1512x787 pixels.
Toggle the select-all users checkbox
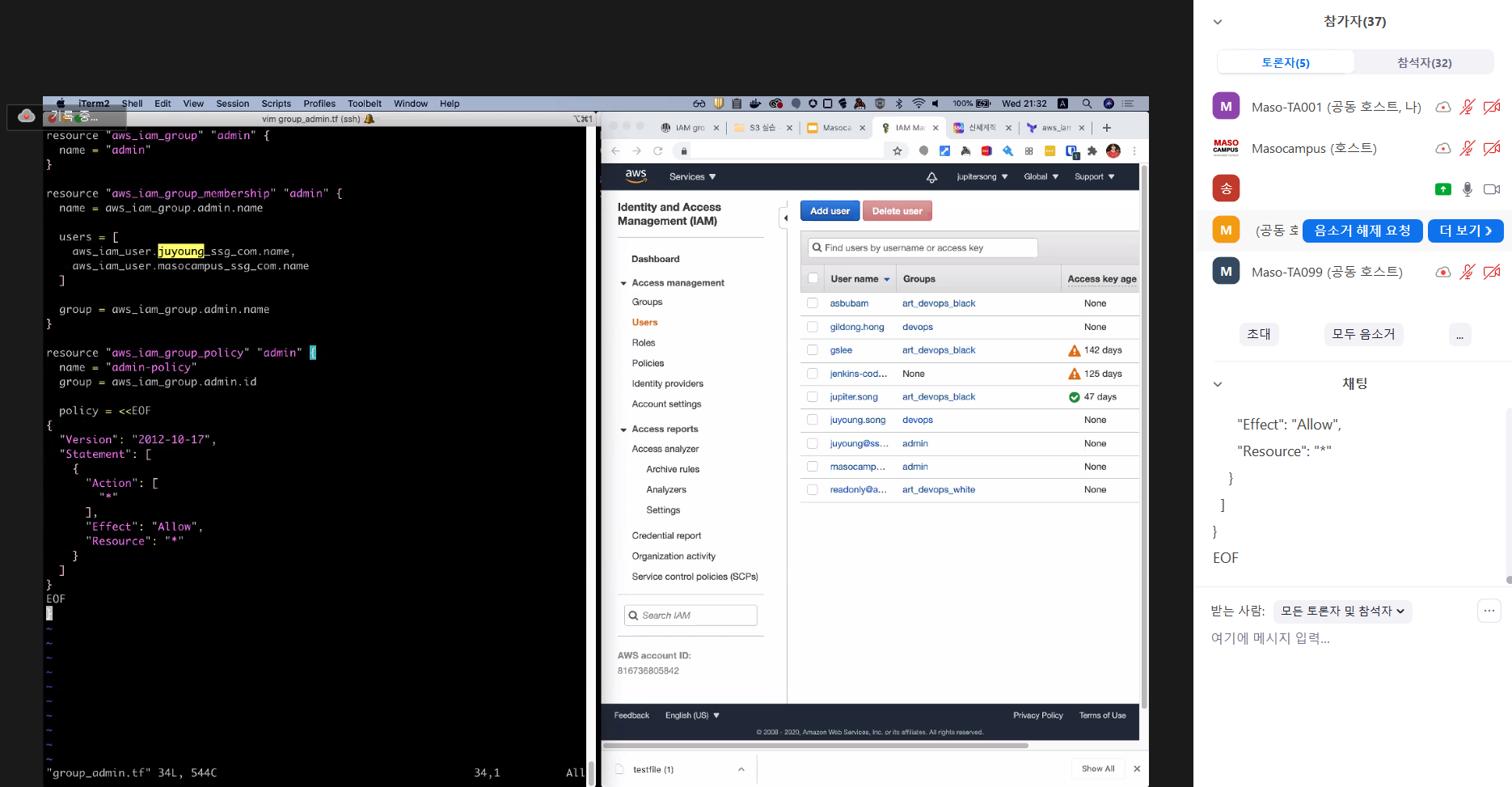tap(813, 279)
